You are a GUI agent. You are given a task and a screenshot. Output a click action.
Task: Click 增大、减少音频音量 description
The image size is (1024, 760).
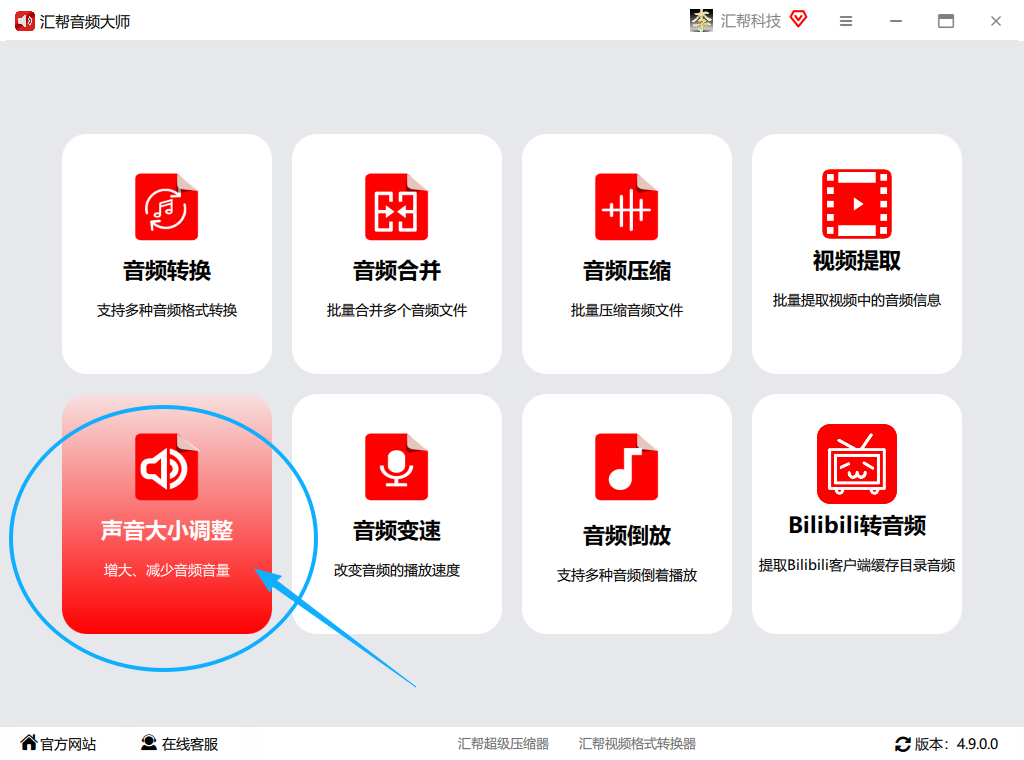click(x=167, y=570)
